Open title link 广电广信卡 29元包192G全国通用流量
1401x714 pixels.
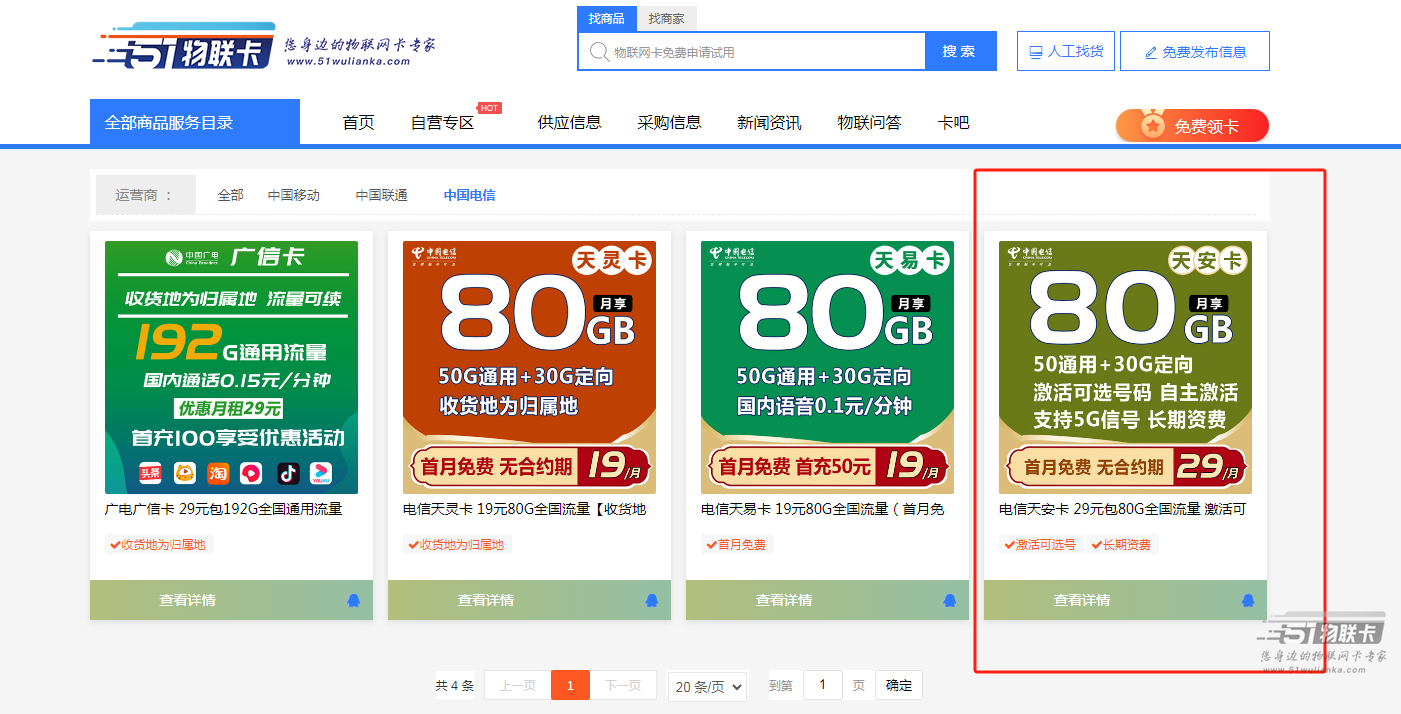point(224,509)
